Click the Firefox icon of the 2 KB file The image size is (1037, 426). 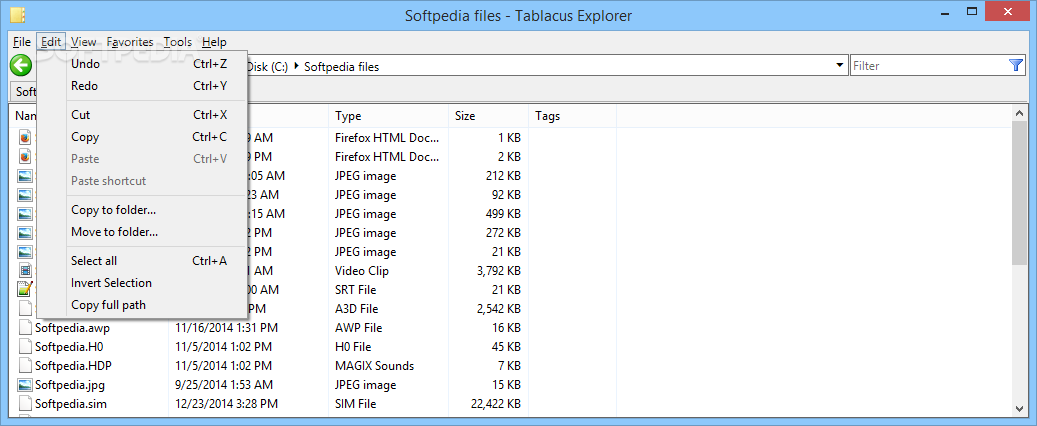[x=25, y=157]
